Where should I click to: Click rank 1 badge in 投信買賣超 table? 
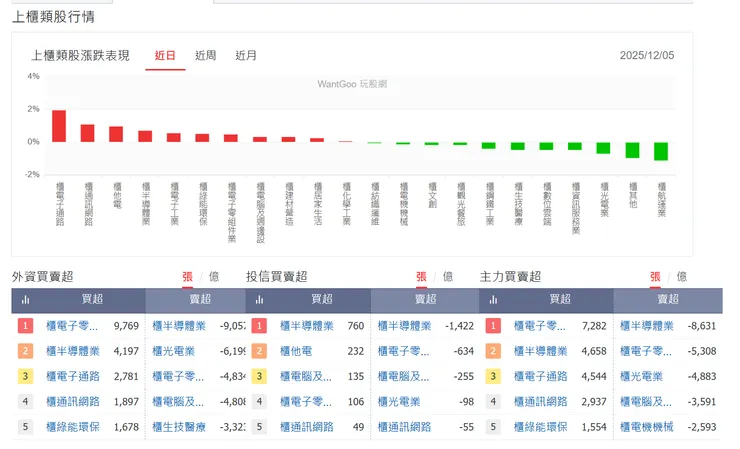(x=259, y=326)
